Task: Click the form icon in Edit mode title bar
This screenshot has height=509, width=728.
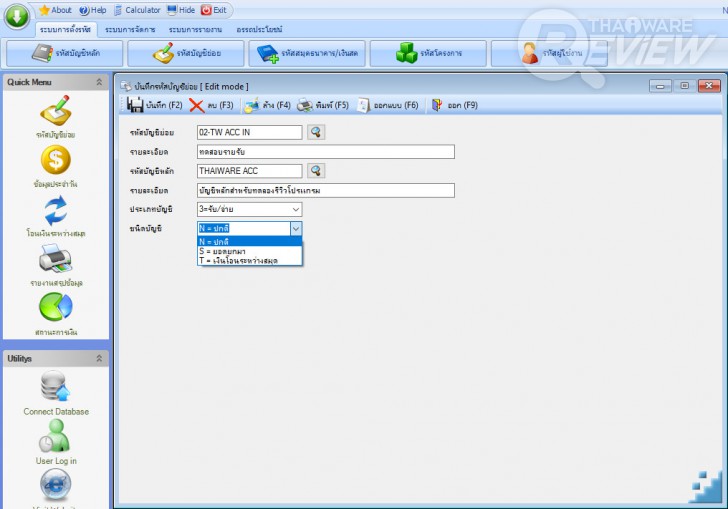Action: [125, 86]
